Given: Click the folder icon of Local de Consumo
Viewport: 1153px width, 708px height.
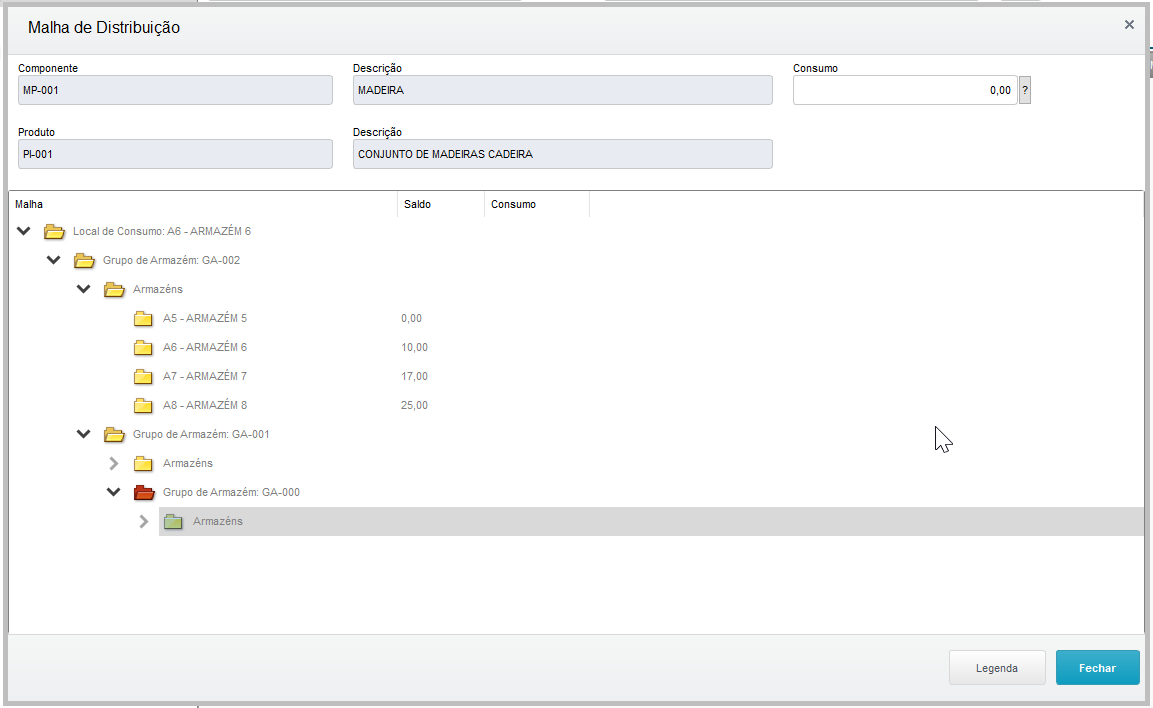Looking at the screenshot, I should pos(54,232).
